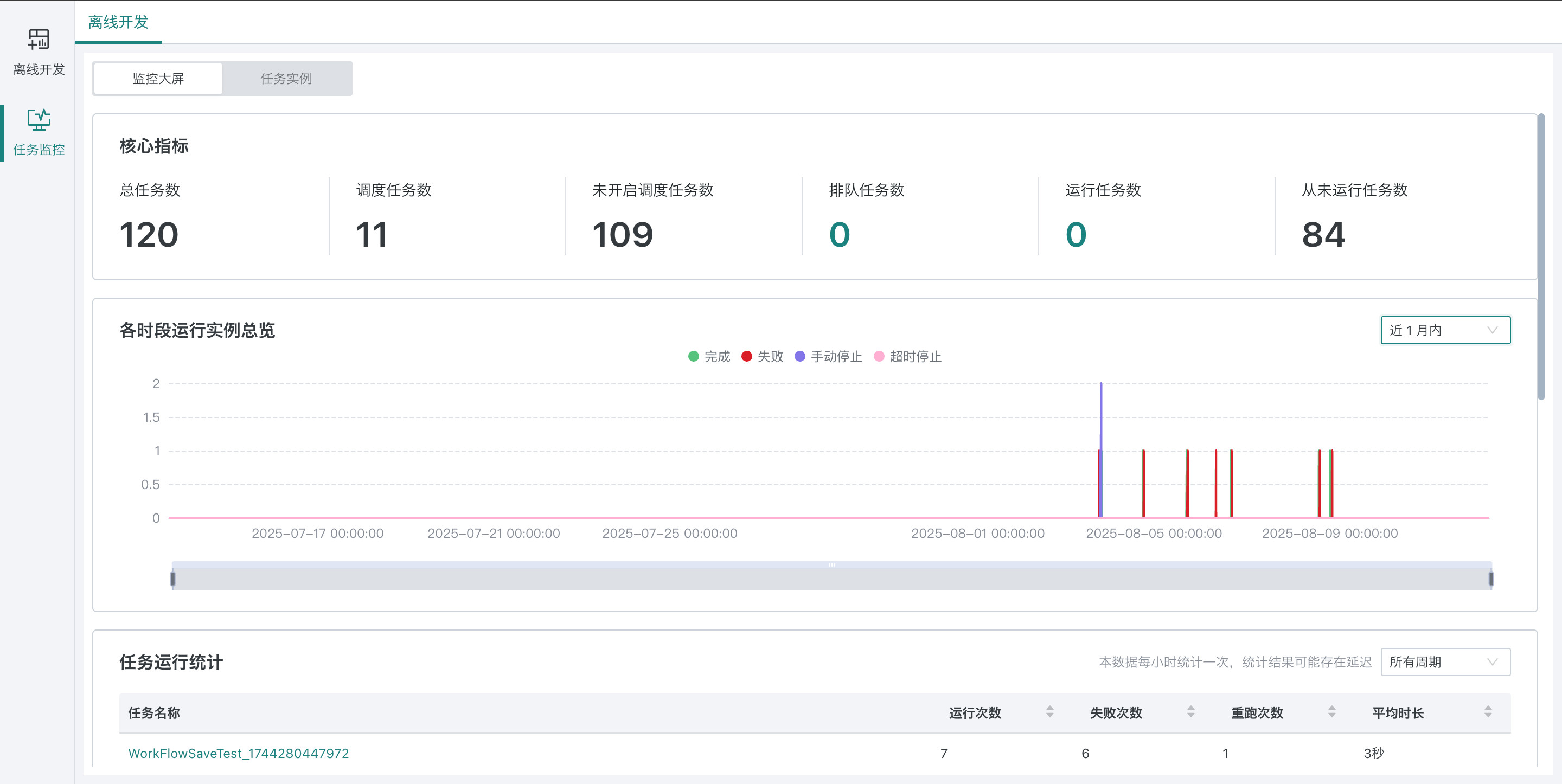
Task: Click the 2025-08-05 00:00:00 axis label
Action: click(x=1154, y=534)
